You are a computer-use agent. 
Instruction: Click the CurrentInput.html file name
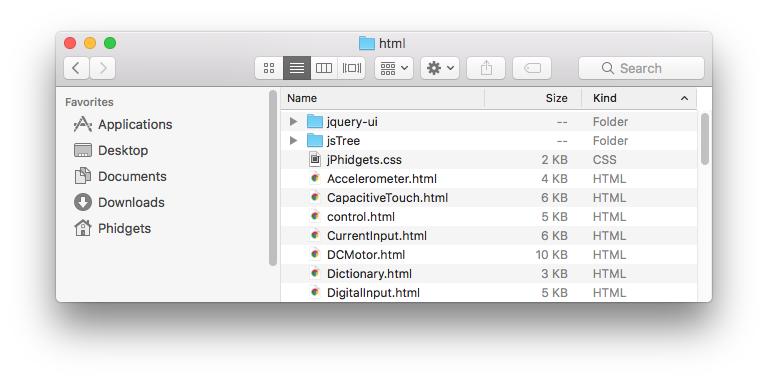(377, 236)
